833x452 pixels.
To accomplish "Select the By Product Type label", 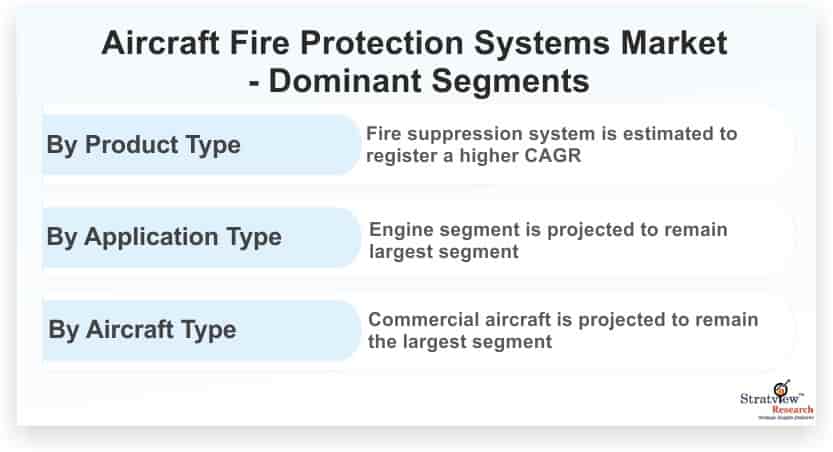I will tap(143, 145).
